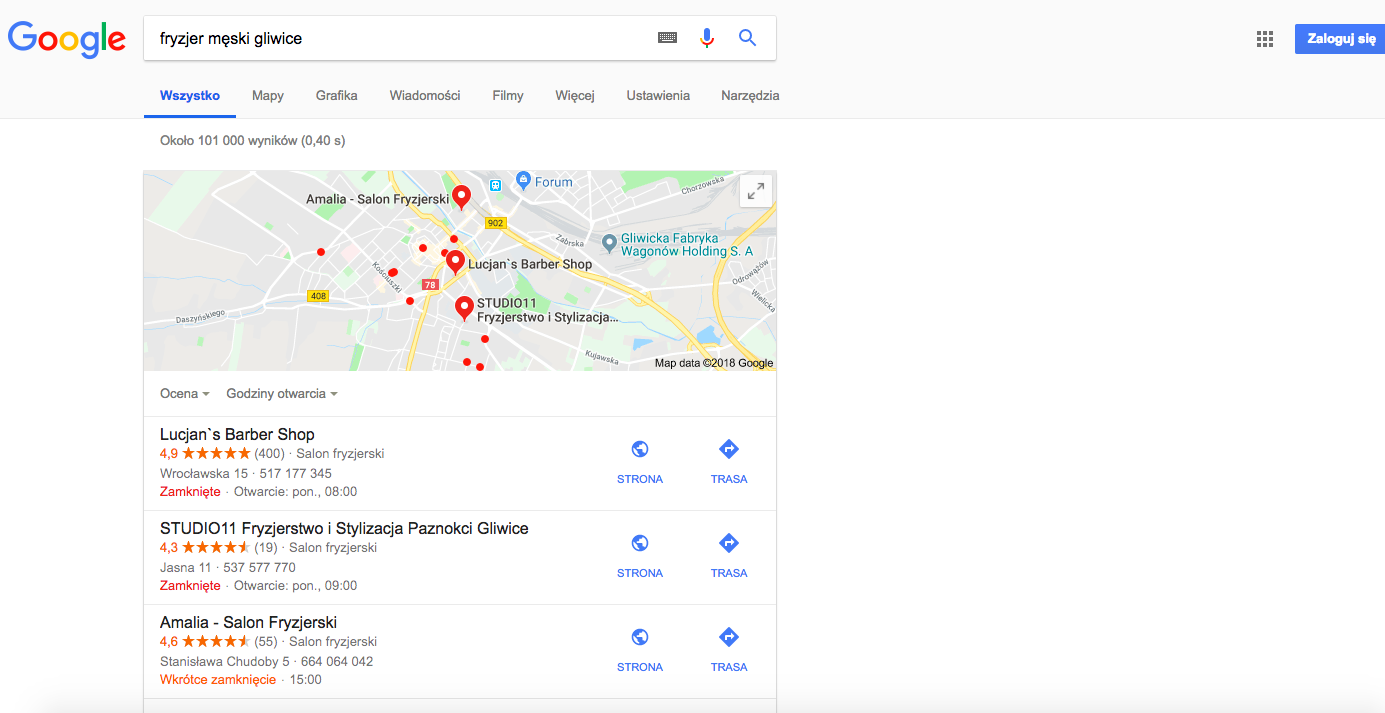Get directions icon for Amalia salon
The image size is (1385, 713).
[729, 637]
